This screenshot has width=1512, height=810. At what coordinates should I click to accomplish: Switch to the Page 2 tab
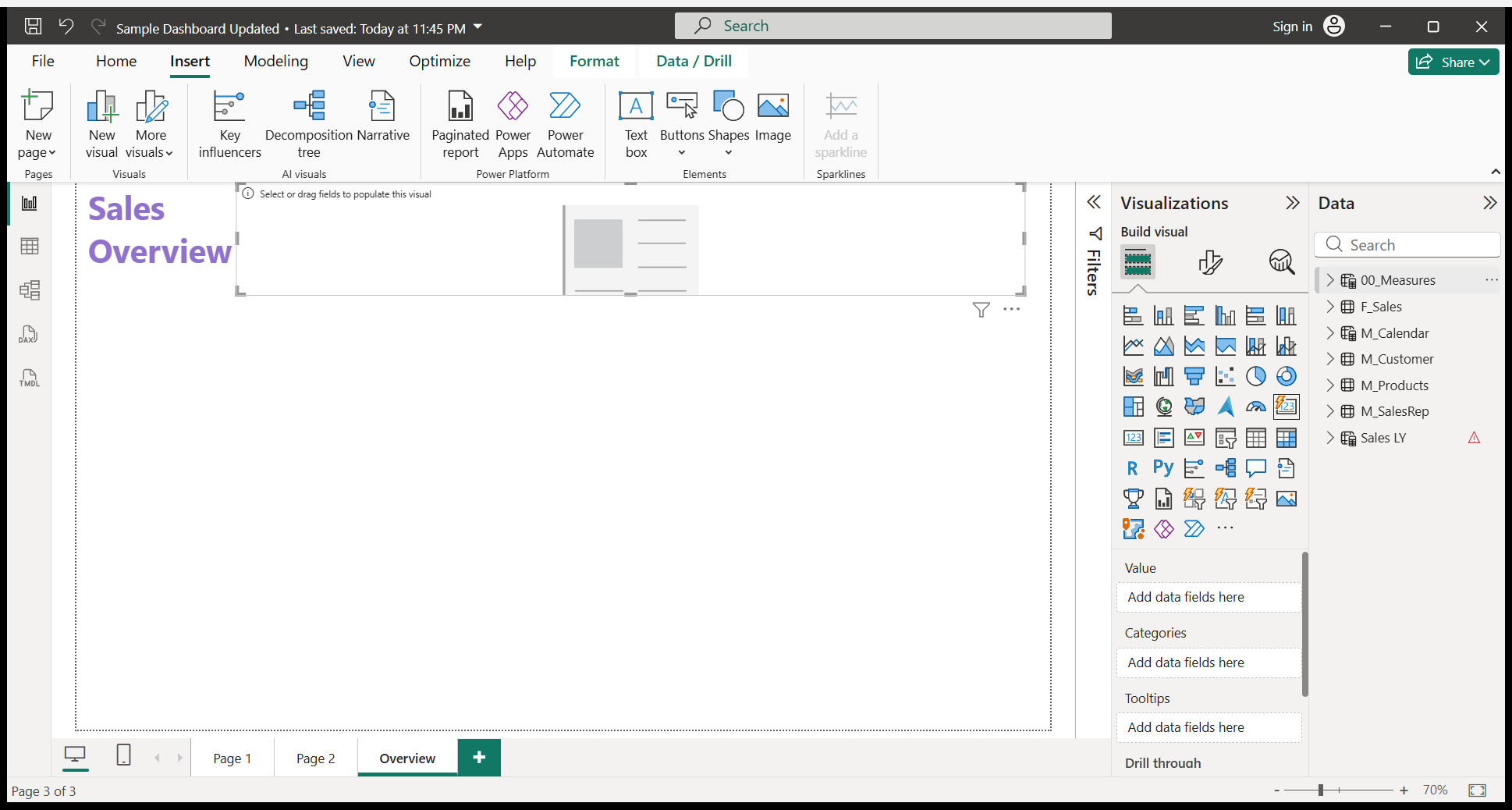[x=315, y=758]
